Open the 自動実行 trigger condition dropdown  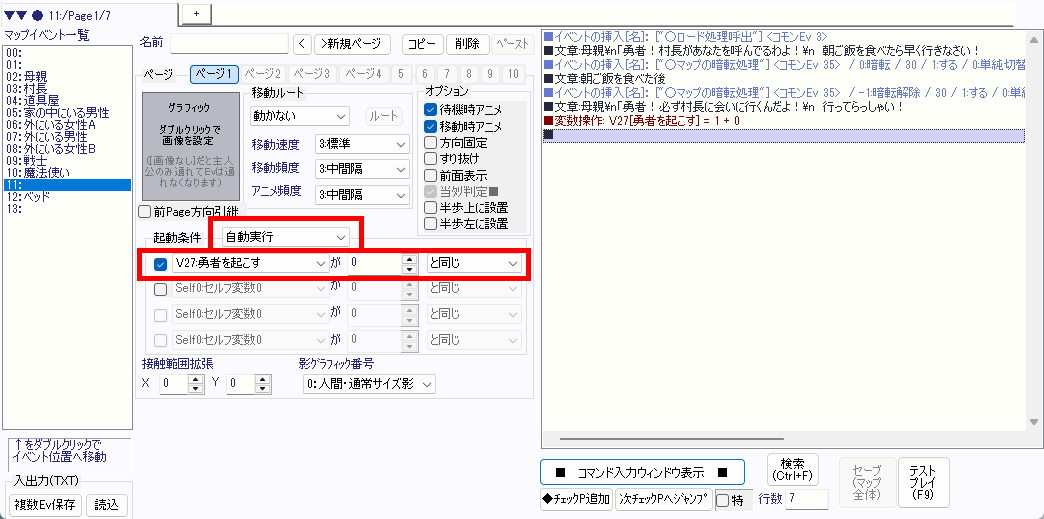pos(286,237)
